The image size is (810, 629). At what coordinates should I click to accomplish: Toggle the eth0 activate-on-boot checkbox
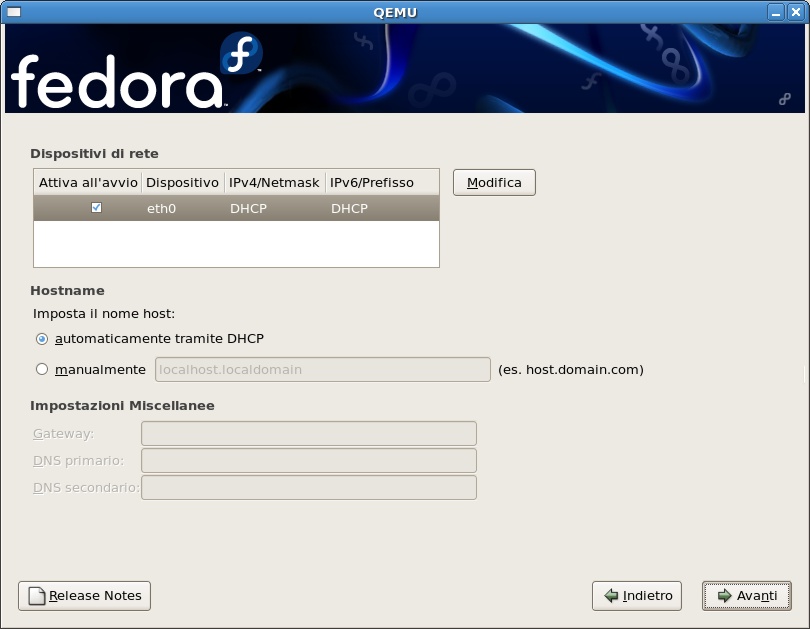pyautogui.click(x=96, y=208)
